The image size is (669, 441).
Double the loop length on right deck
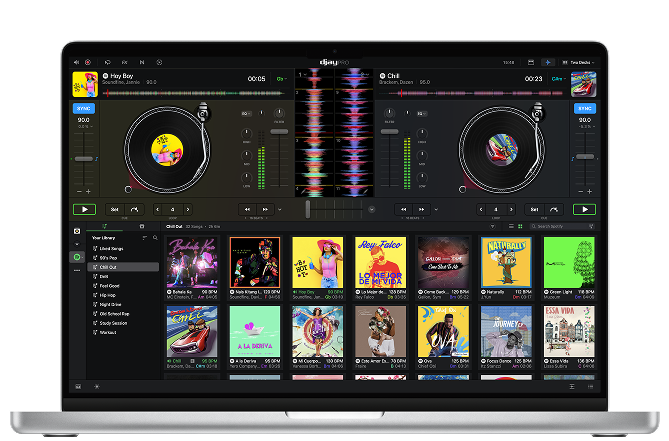tap(511, 209)
